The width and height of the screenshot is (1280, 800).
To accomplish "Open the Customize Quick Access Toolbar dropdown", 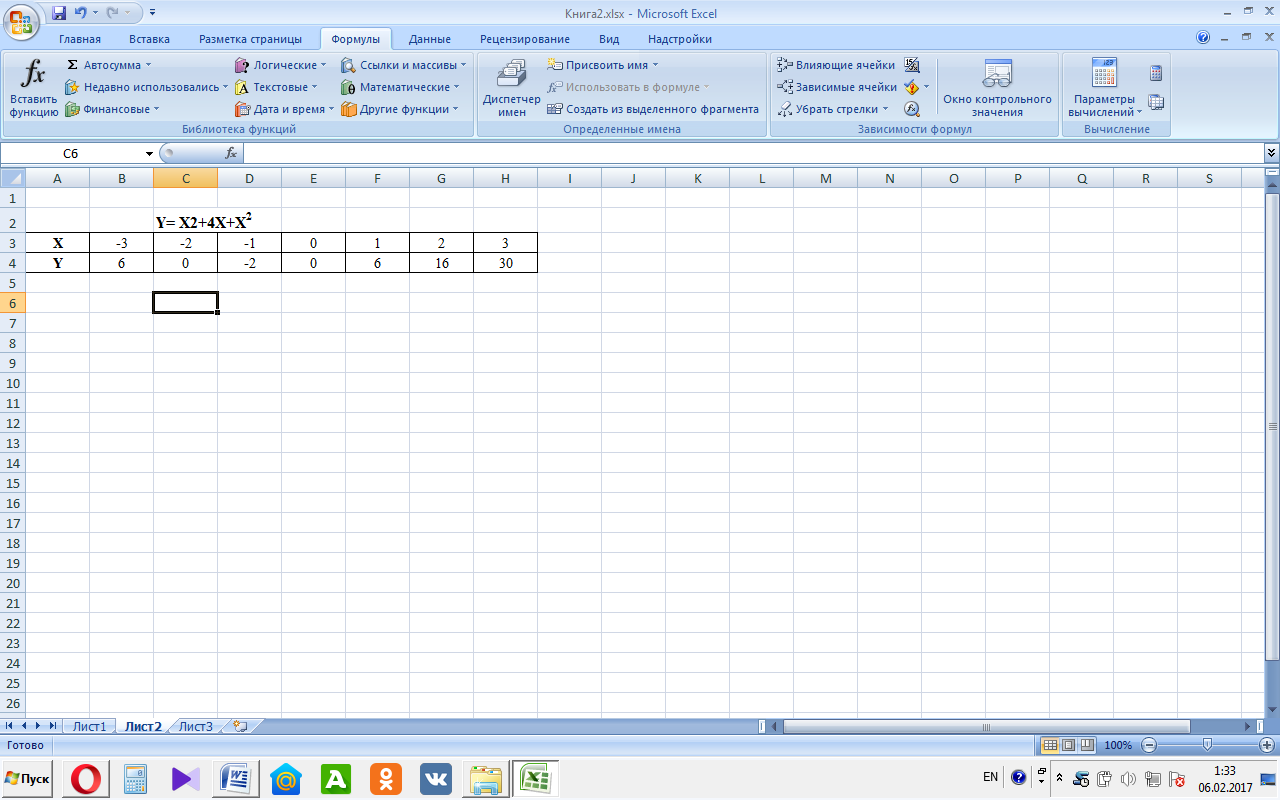I will 153,13.
